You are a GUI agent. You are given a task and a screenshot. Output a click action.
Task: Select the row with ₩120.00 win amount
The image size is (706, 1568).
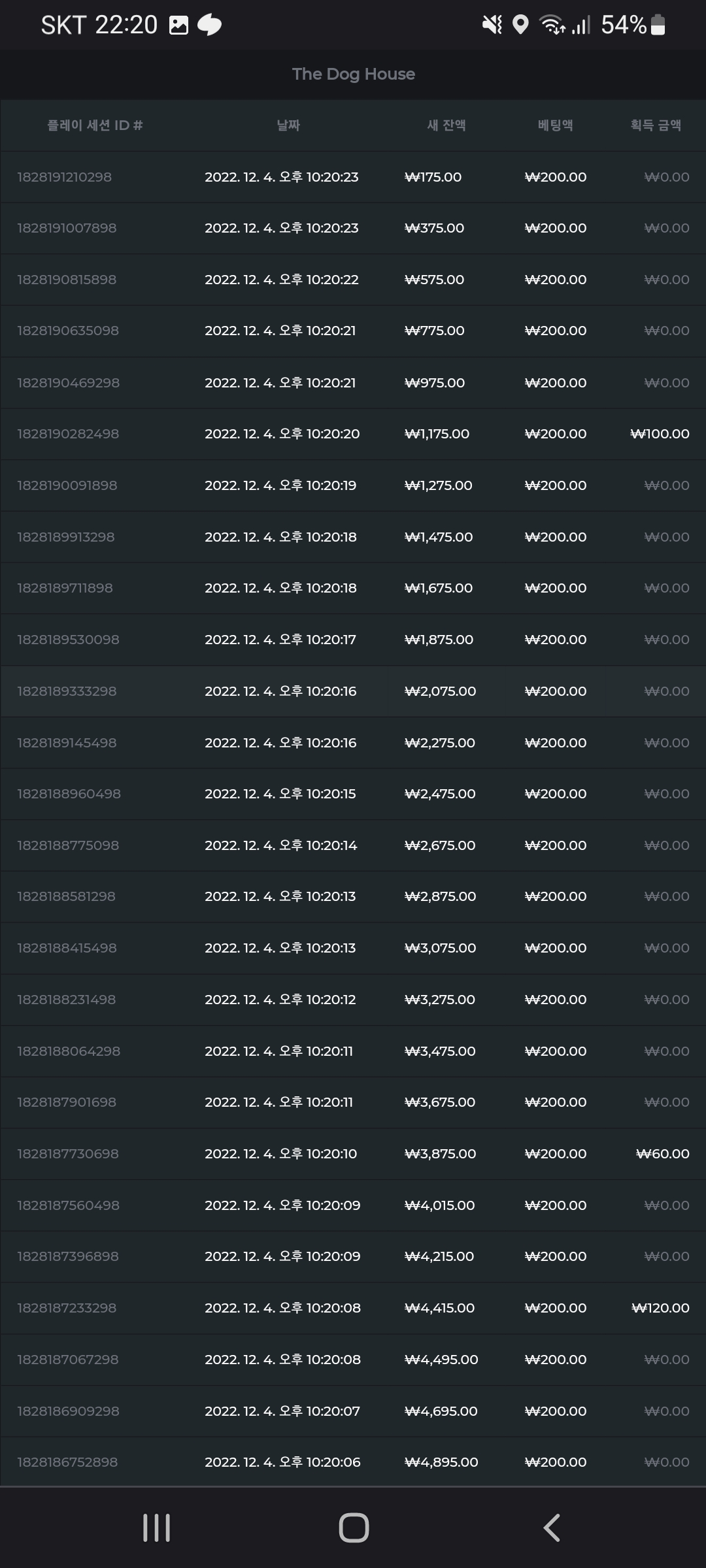pos(353,1308)
